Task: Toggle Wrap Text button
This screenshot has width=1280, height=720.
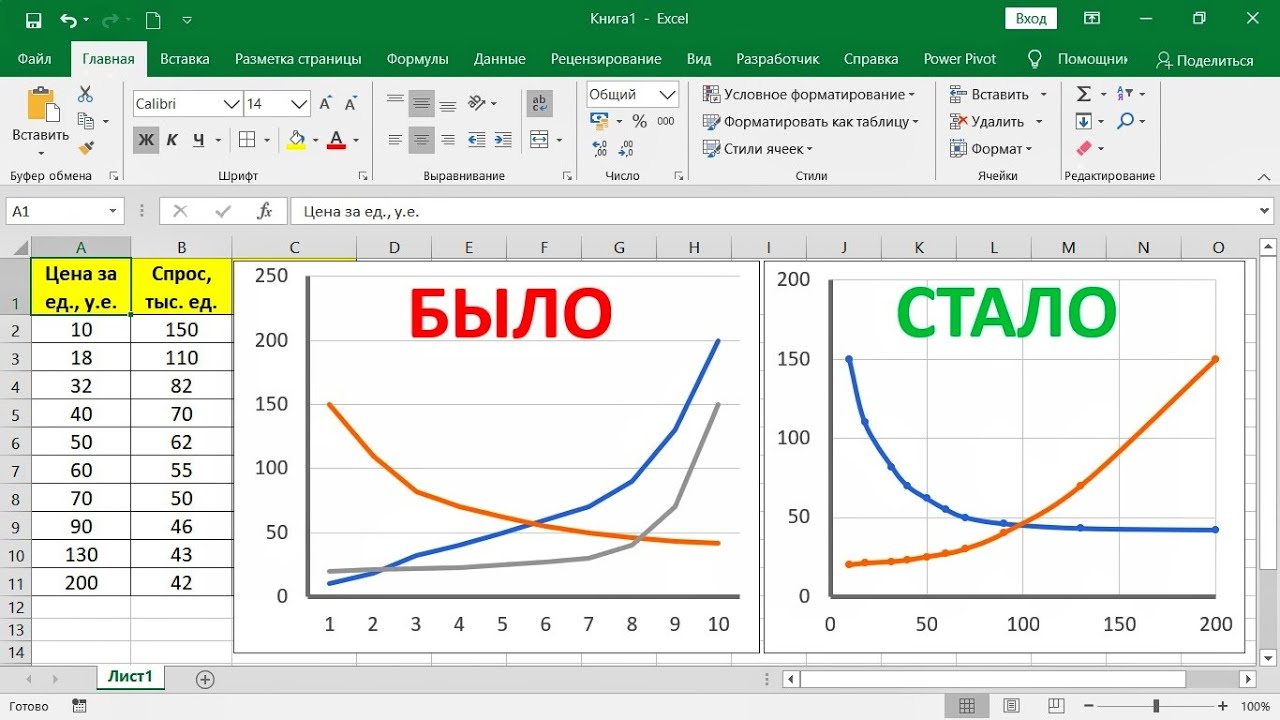Action: click(540, 103)
